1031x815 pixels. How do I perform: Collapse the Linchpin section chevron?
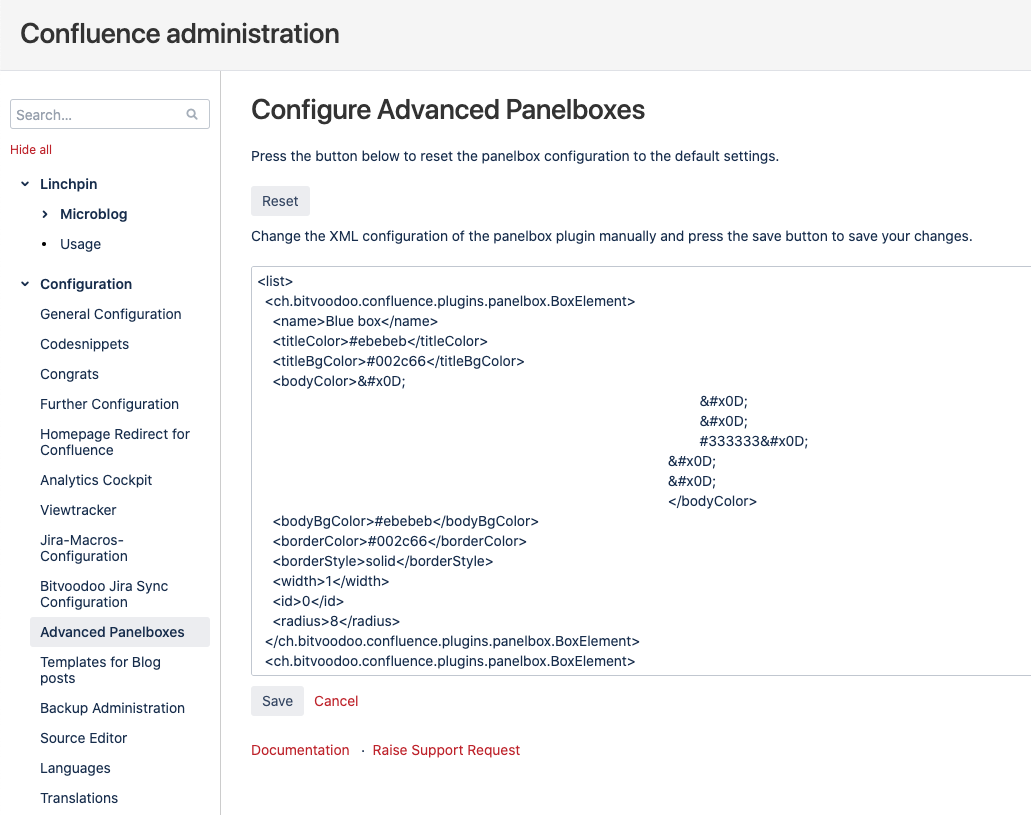coord(25,184)
